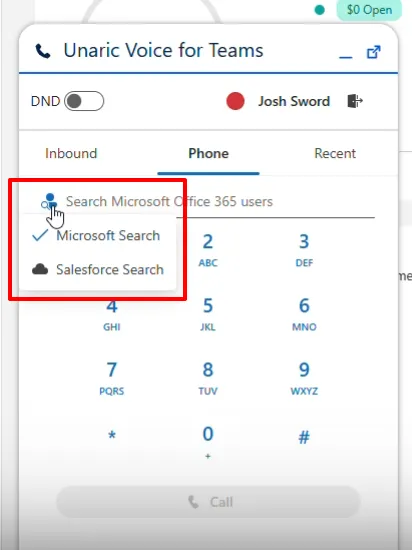Viewport: 412px width, 550px height.
Task: Dial digit 6 MNO on keypad
Action: (x=304, y=314)
